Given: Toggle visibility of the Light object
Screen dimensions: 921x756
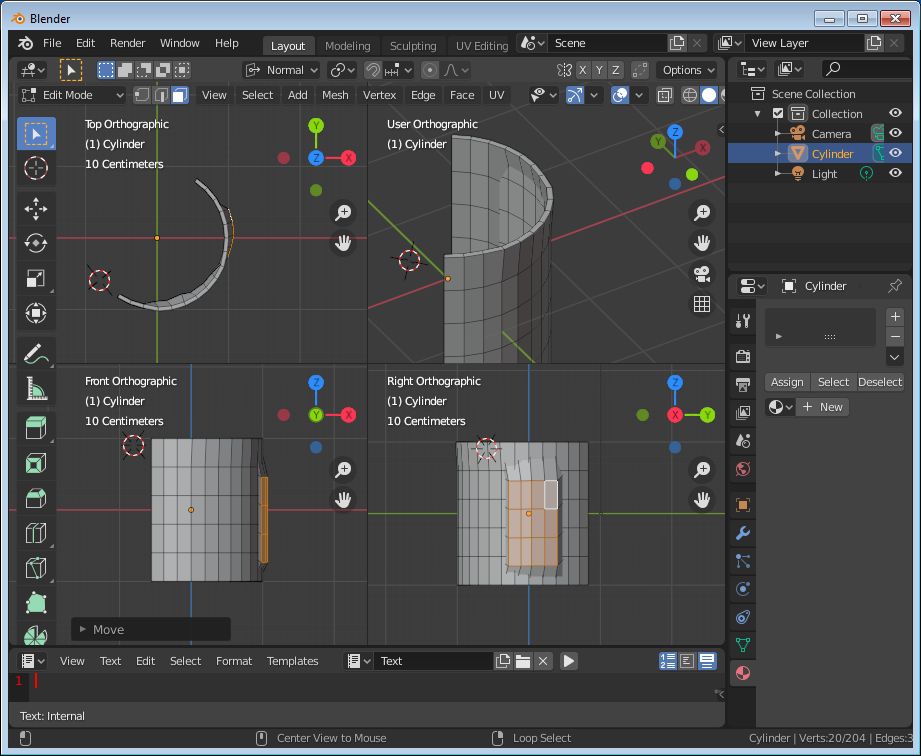Looking at the screenshot, I should 895,173.
